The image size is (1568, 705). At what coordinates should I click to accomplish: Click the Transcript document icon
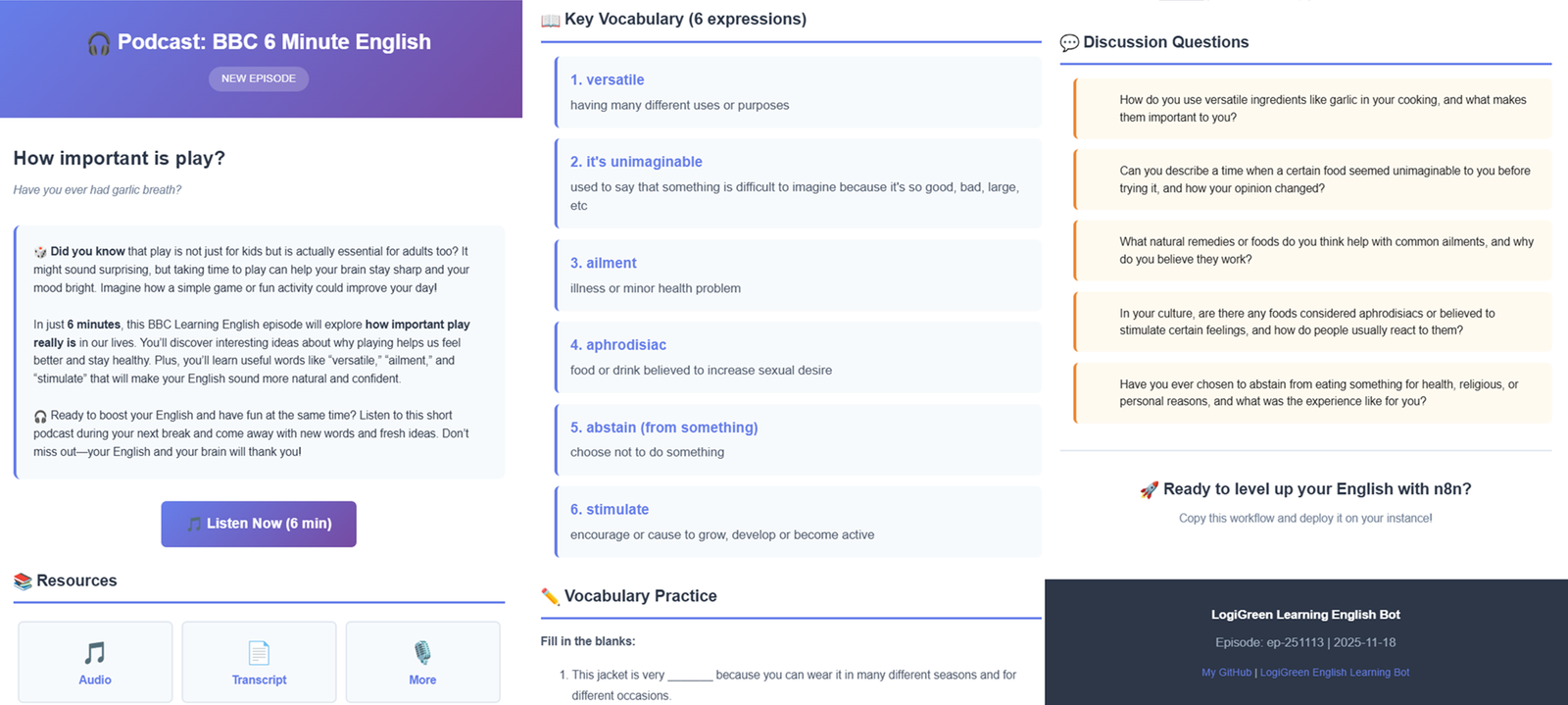click(259, 653)
